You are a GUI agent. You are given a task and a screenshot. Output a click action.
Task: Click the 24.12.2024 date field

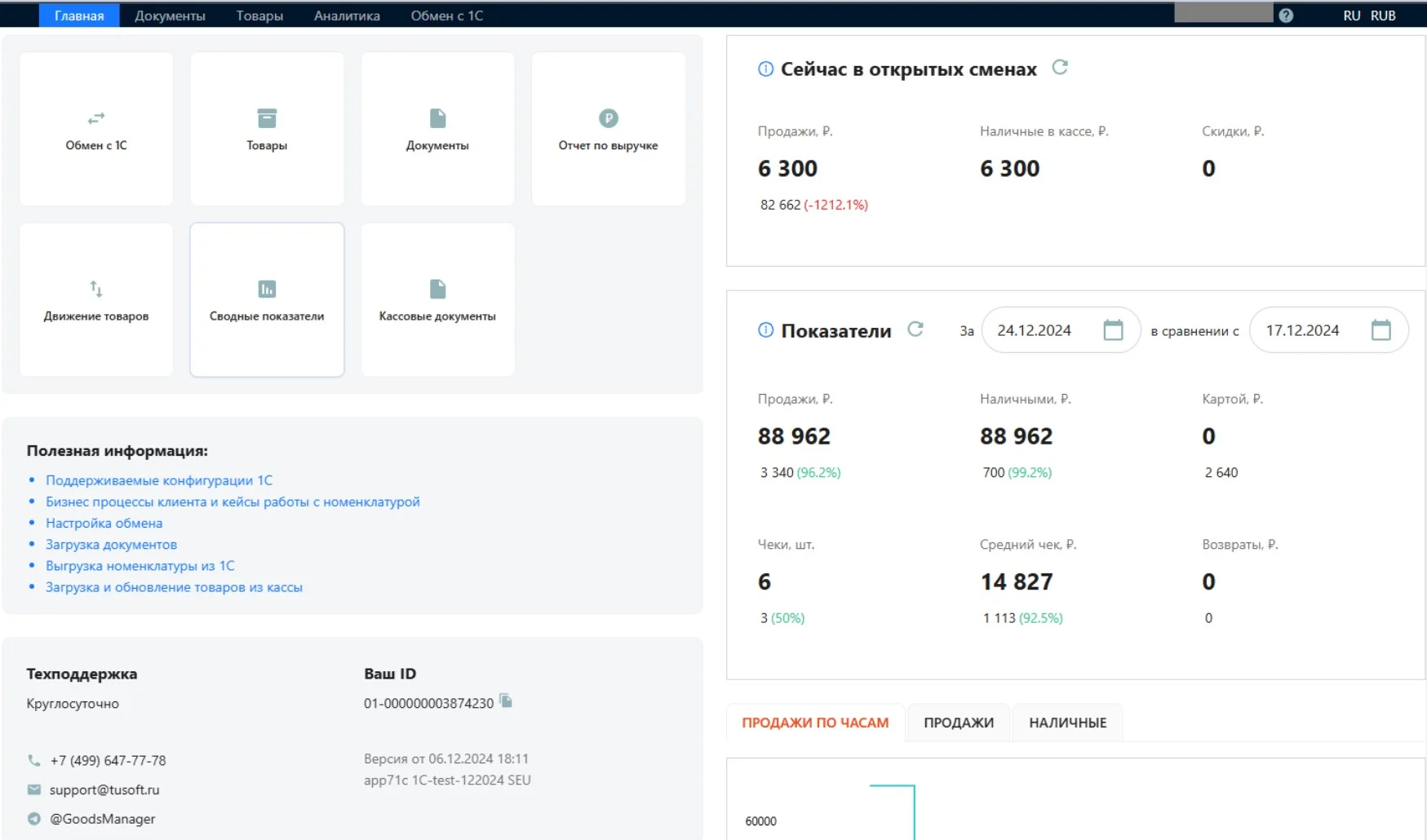(x=1060, y=329)
